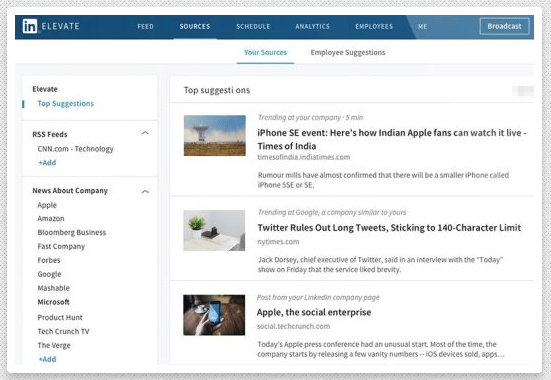Click the Today's Apple press conference description

point(381,349)
